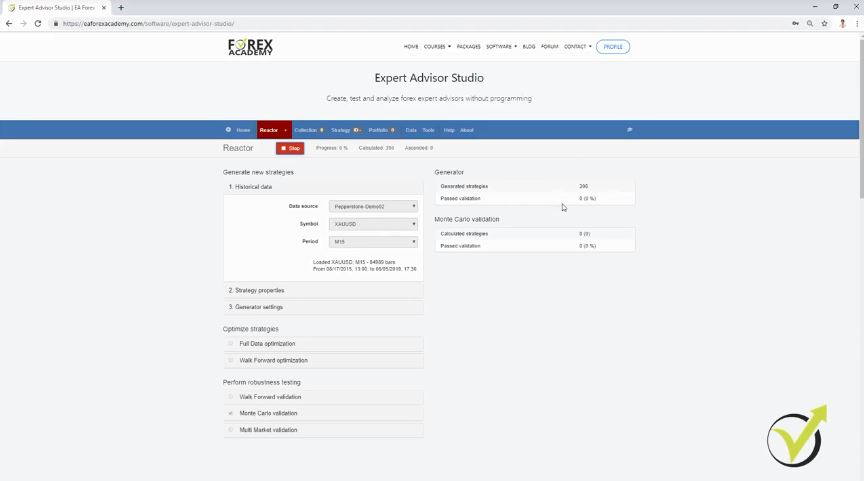This screenshot has height=481, width=864.
Task: Click the Progress 0 % indicator
Action: tap(332, 148)
